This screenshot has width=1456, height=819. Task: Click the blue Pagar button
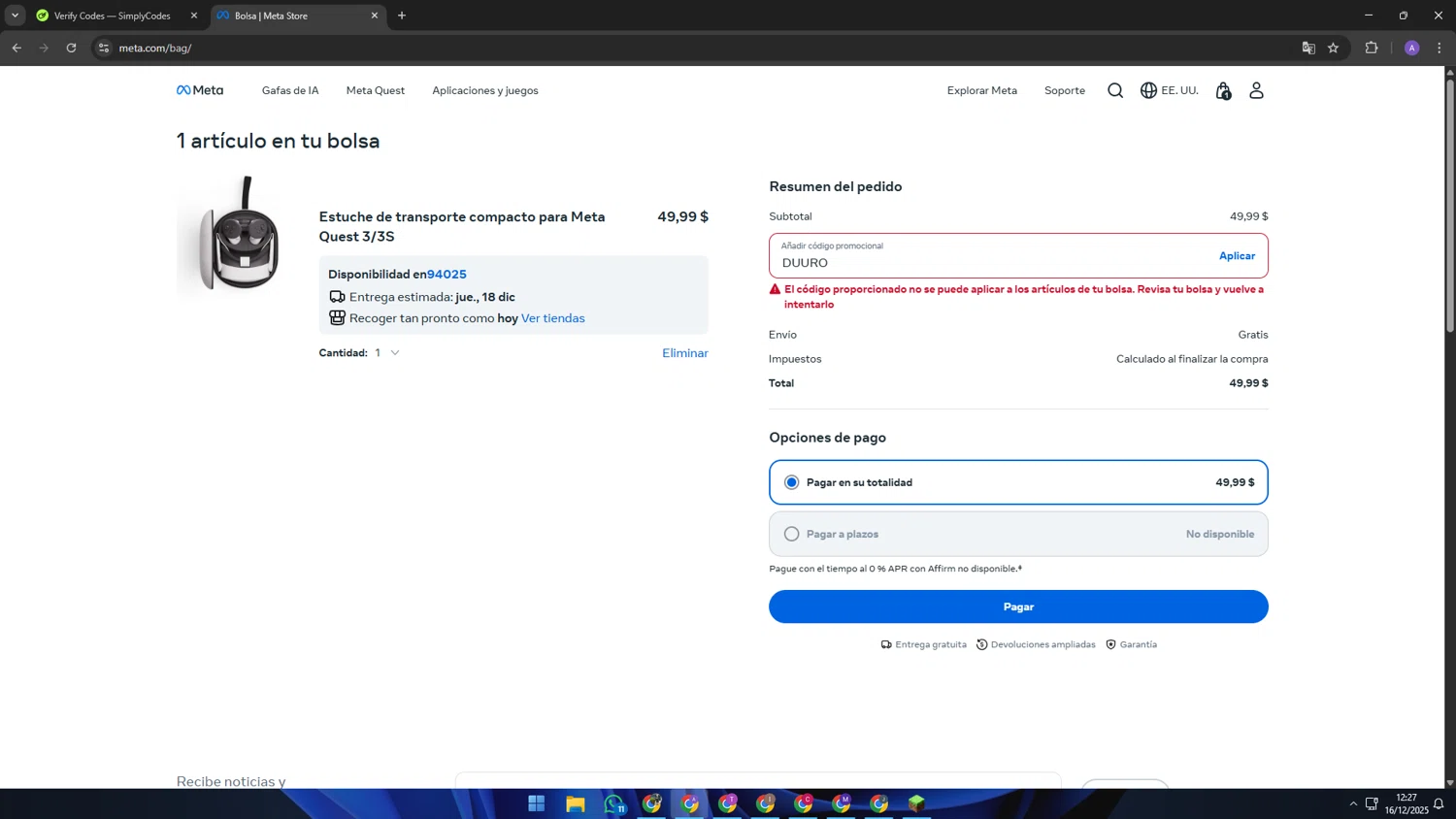tap(1018, 606)
